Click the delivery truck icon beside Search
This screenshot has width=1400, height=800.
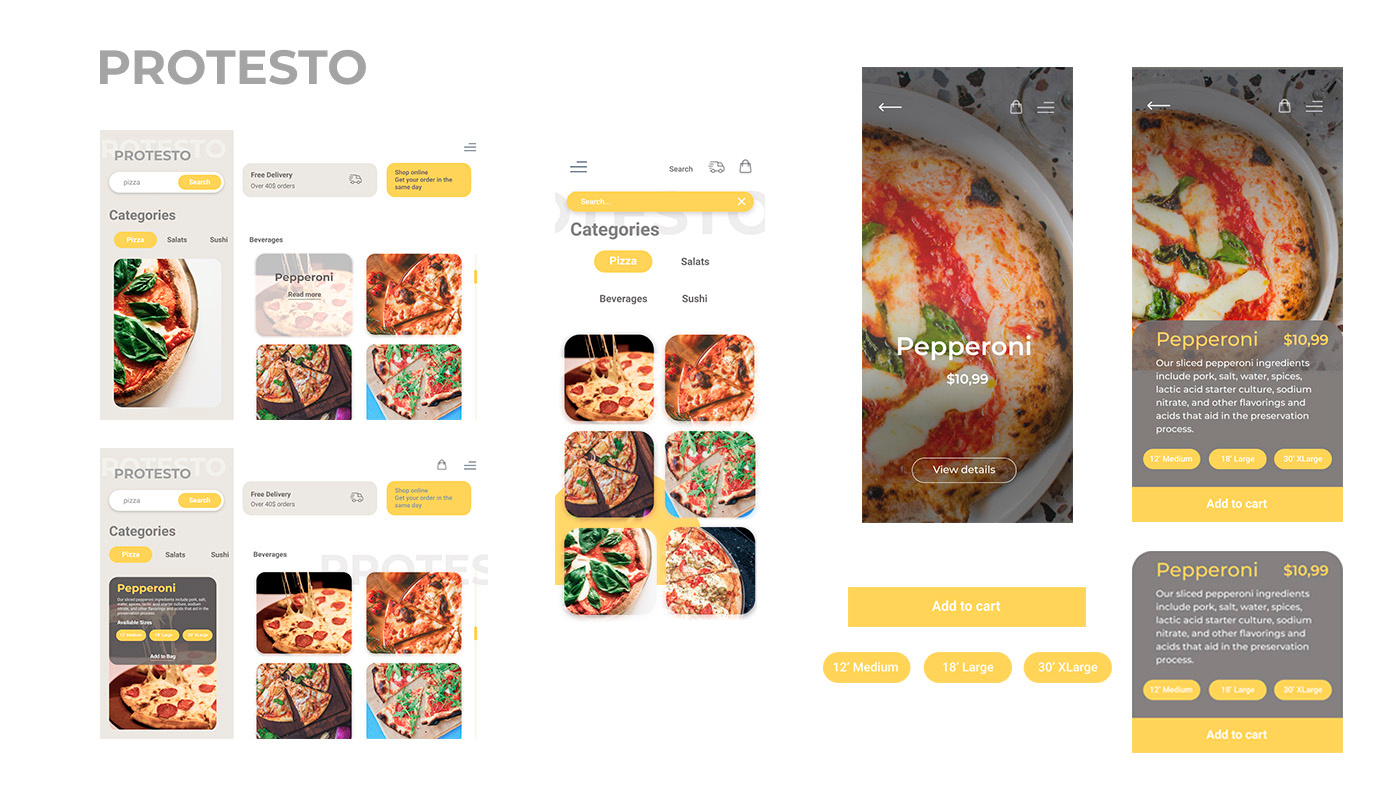tap(716, 167)
